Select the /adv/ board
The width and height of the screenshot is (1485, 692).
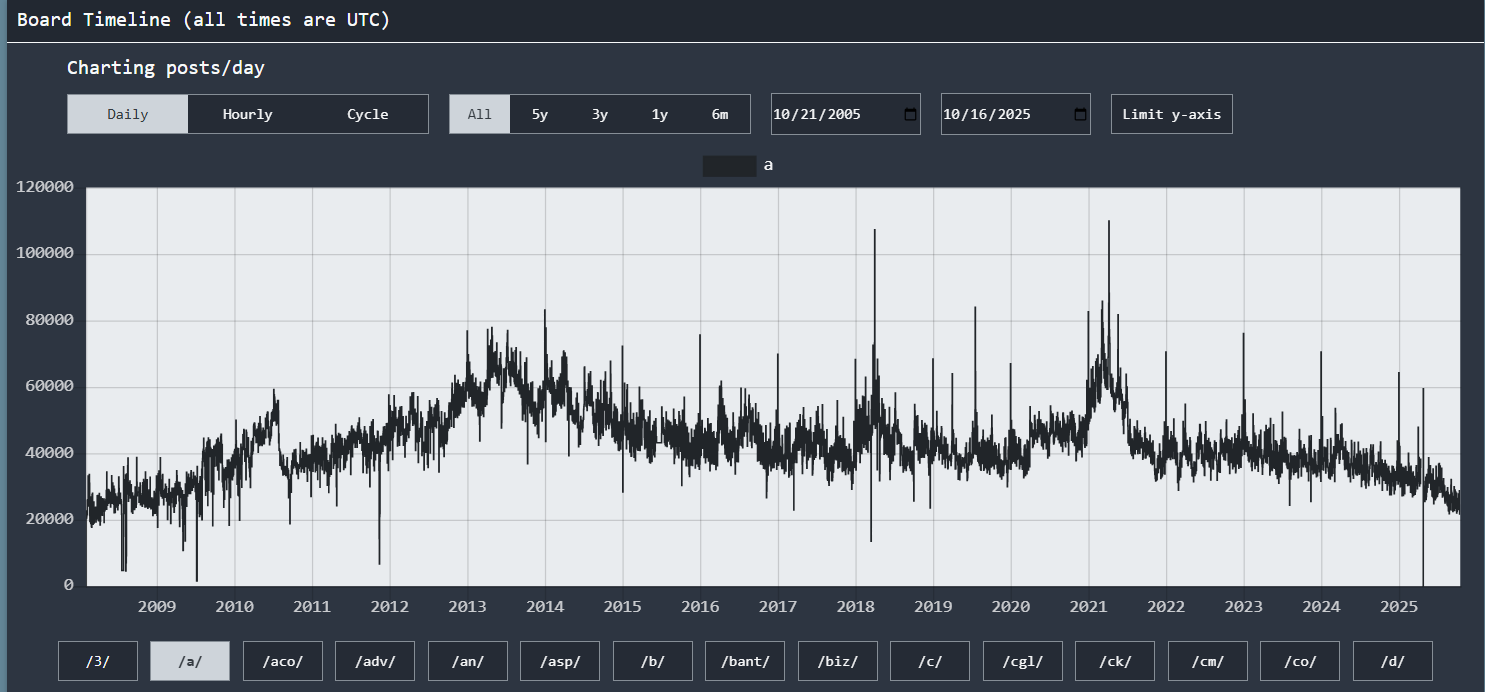pyautogui.click(x=375, y=661)
